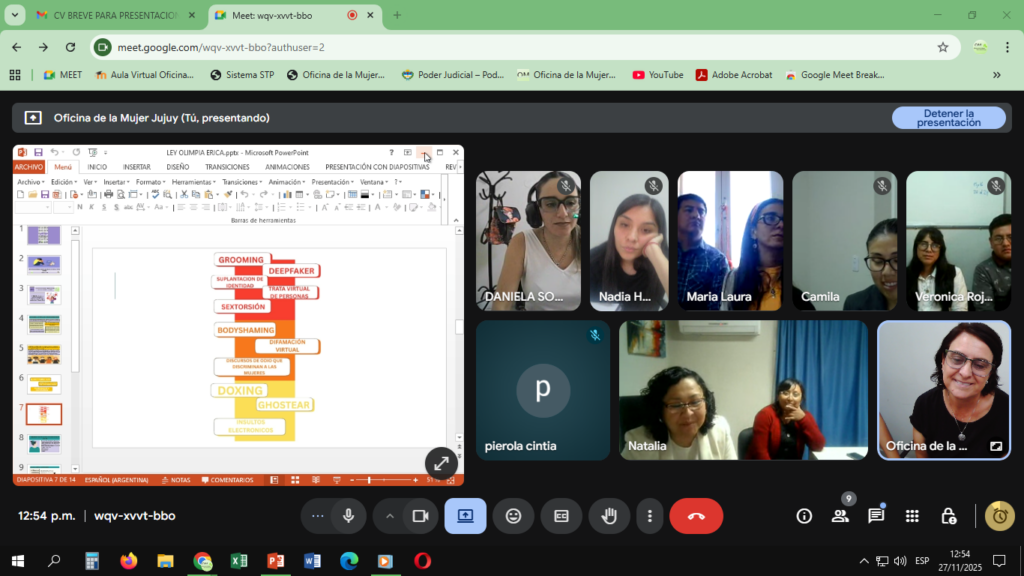Open Excel from the Windows taskbar

[x=239, y=561]
